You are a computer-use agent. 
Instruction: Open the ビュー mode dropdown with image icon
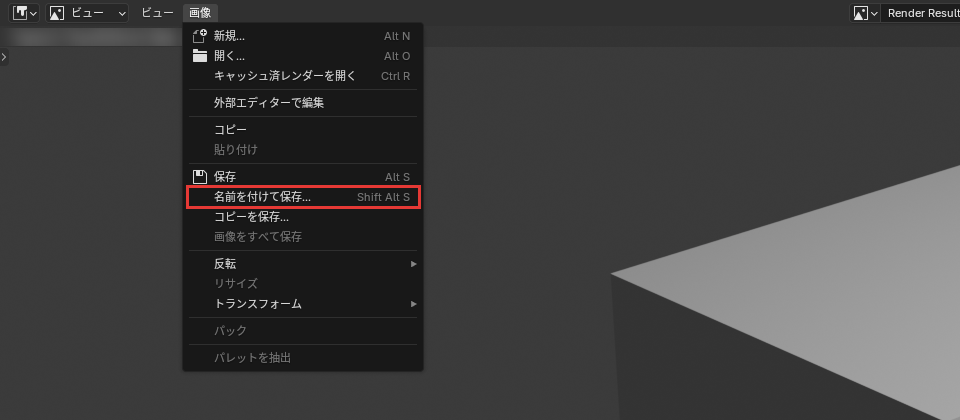click(87, 13)
